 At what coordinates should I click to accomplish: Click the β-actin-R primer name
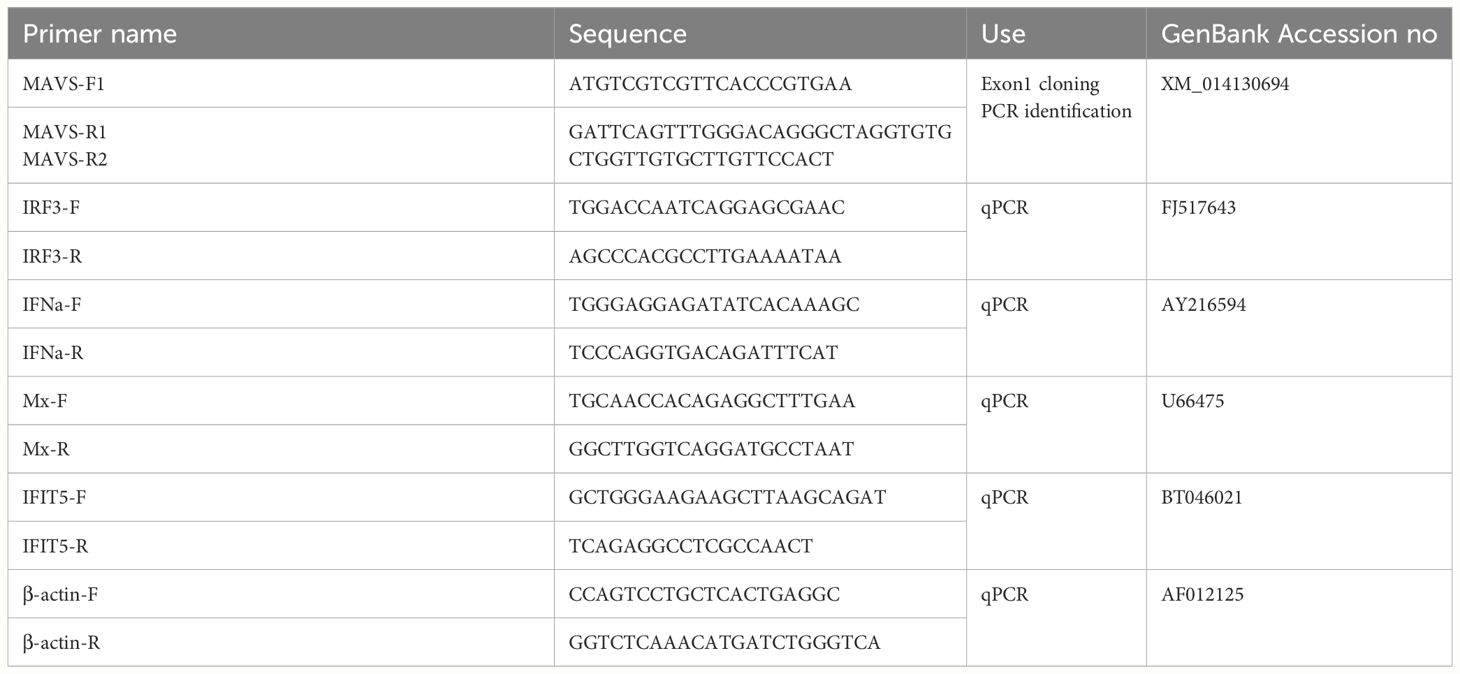(61, 642)
